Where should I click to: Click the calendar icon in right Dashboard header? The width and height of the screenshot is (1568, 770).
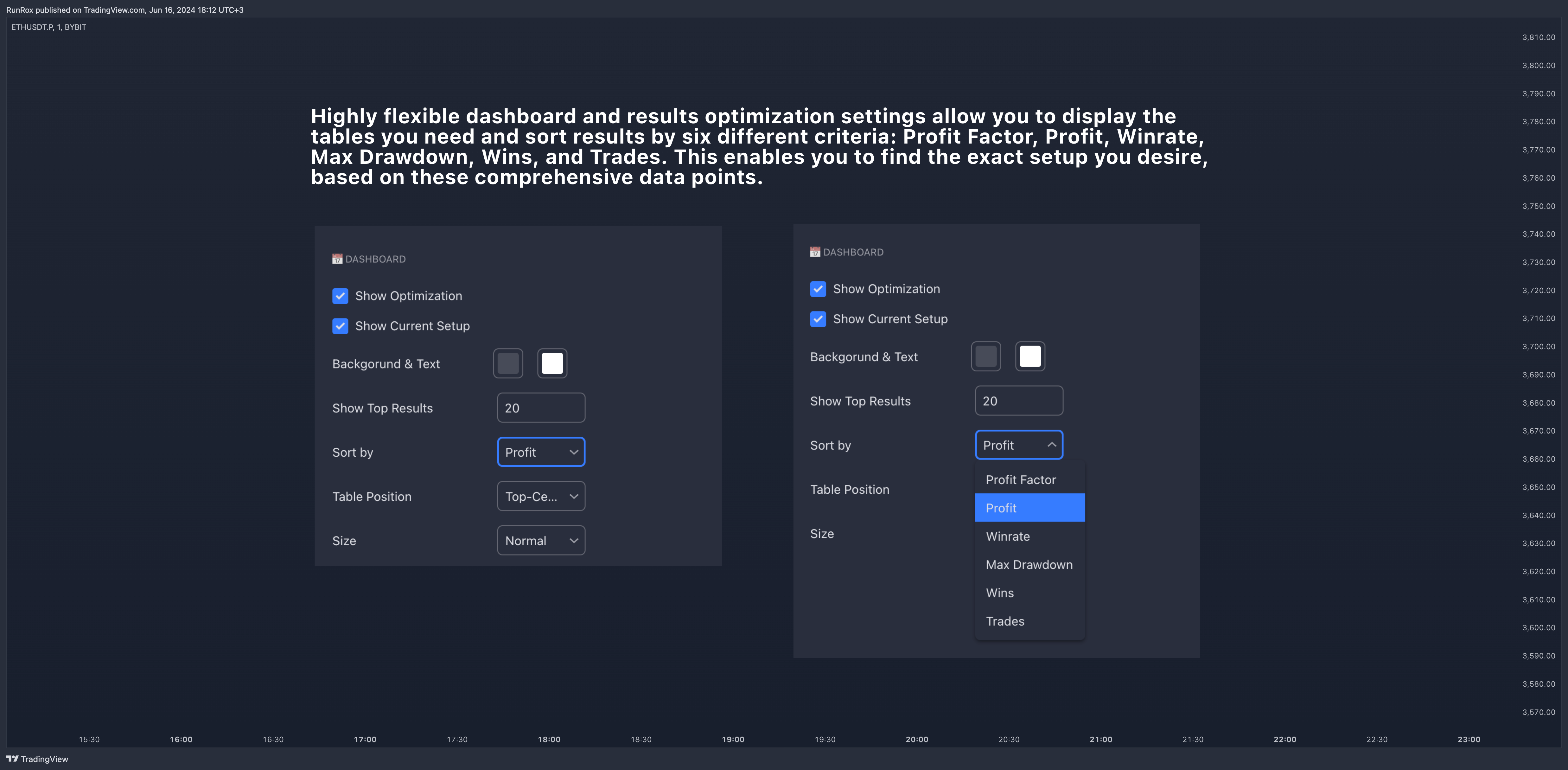(x=815, y=252)
